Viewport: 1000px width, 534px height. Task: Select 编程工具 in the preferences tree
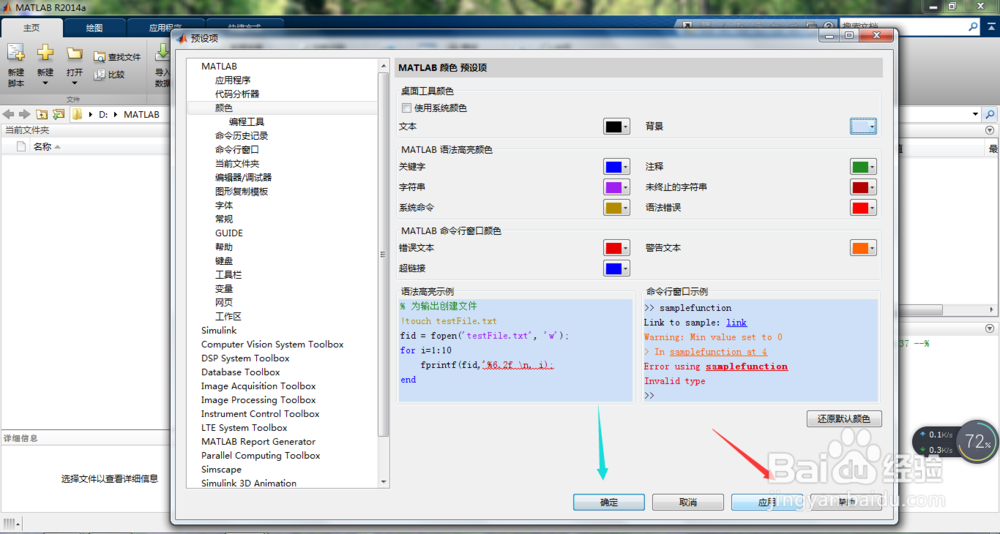246,122
